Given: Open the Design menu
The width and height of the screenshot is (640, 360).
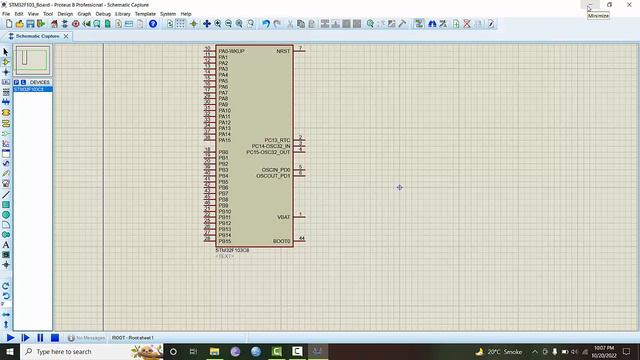Looking at the screenshot, I should point(65,14).
